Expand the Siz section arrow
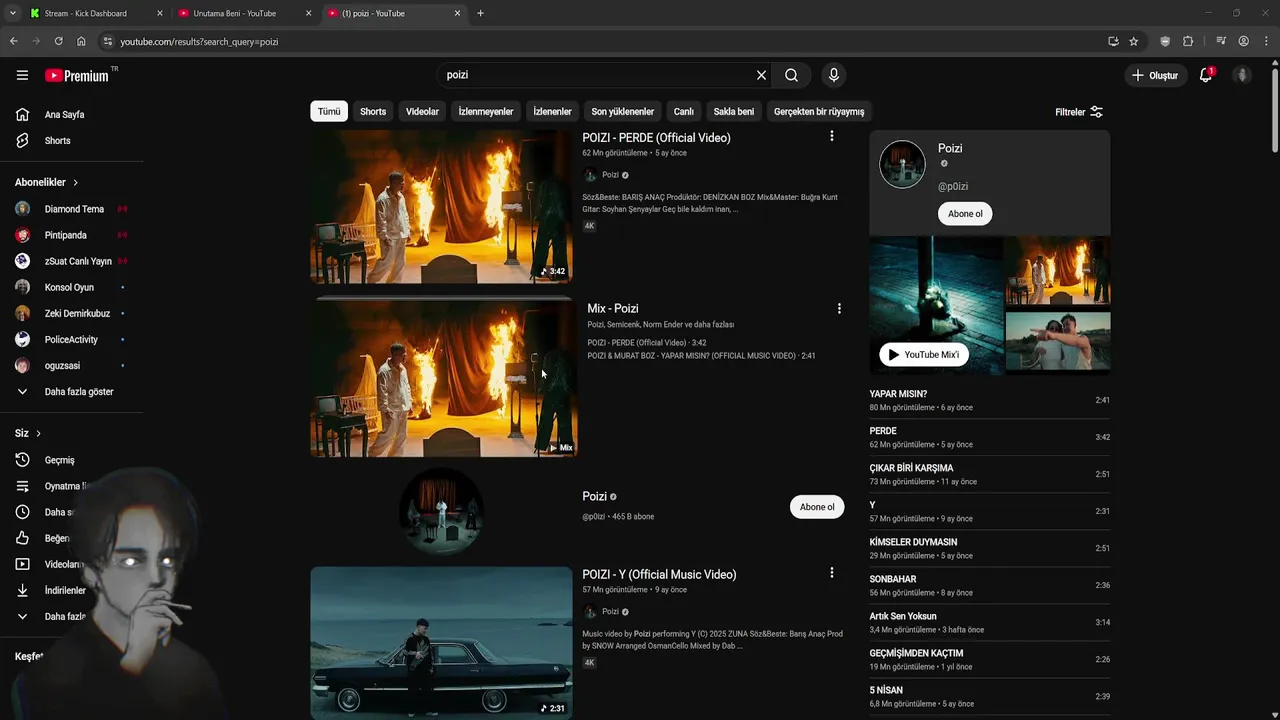The width and height of the screenshot is (1280, 720). click(x=38, y=433)
